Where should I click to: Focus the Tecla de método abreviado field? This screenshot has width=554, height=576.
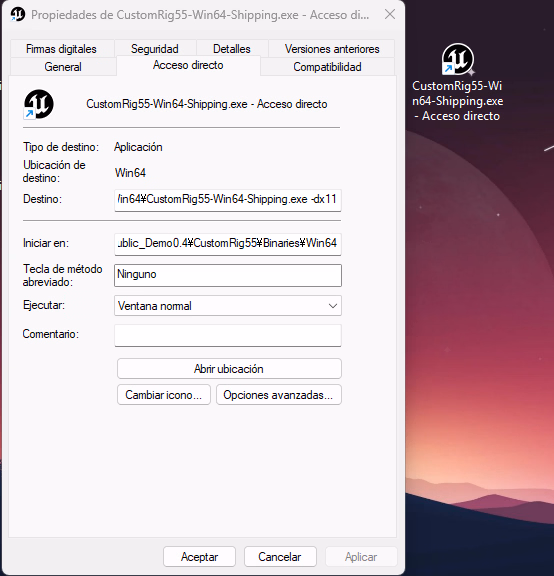pyautogui.click(x=228, y=275)
